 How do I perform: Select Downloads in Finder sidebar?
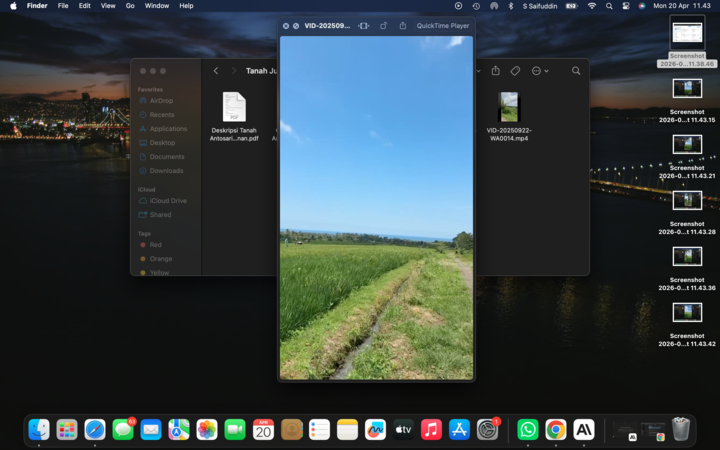(x=166, y=171)
